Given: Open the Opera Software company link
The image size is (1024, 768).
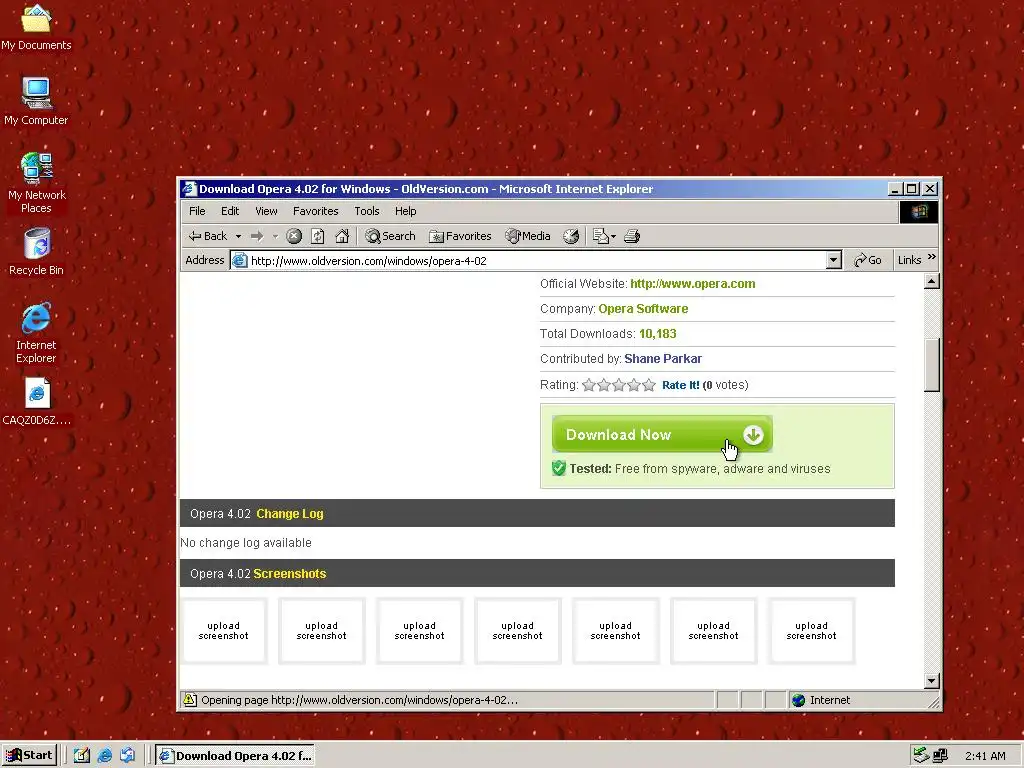Looking at the screenshot, I should [643, 308].
